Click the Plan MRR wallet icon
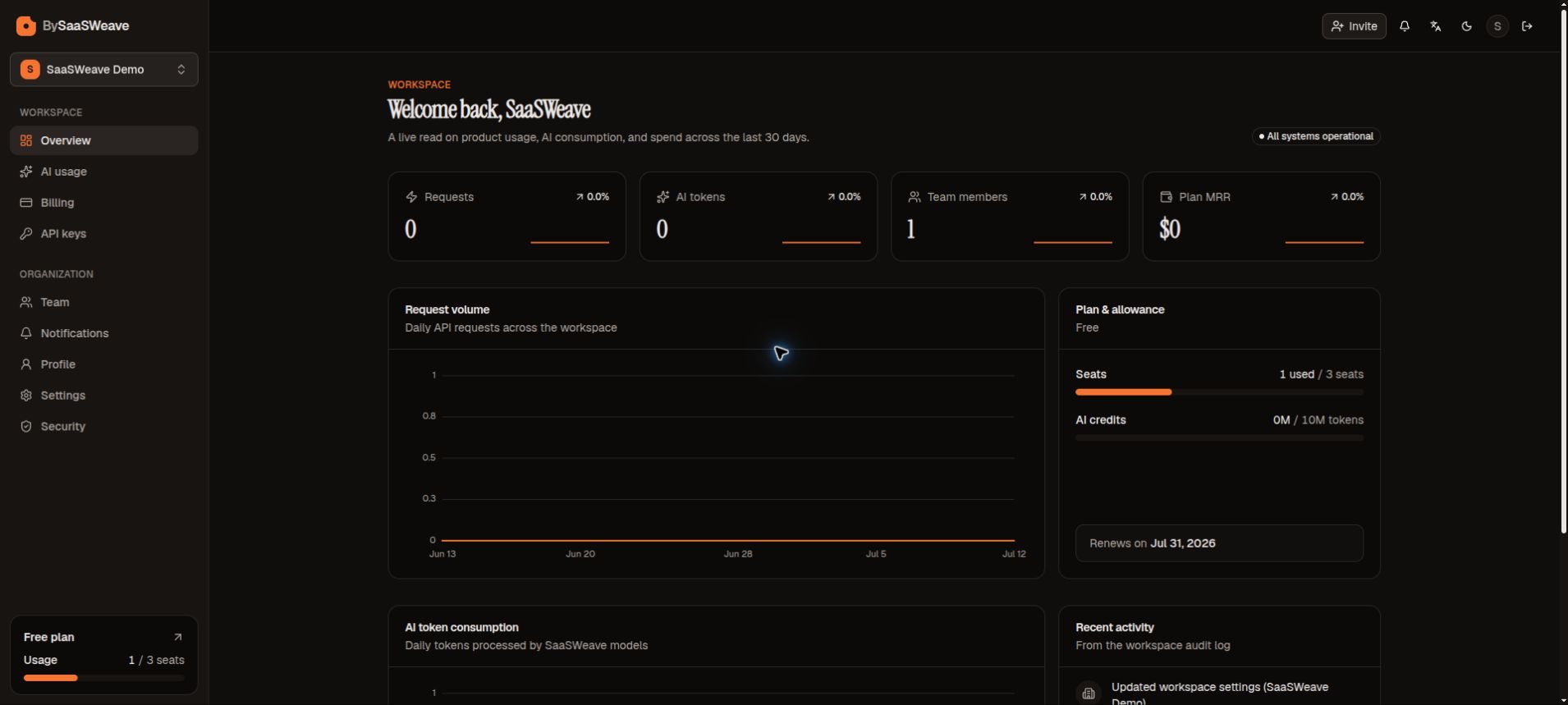This screenshot has height=705, width=1568. [x=1166, y=197]
